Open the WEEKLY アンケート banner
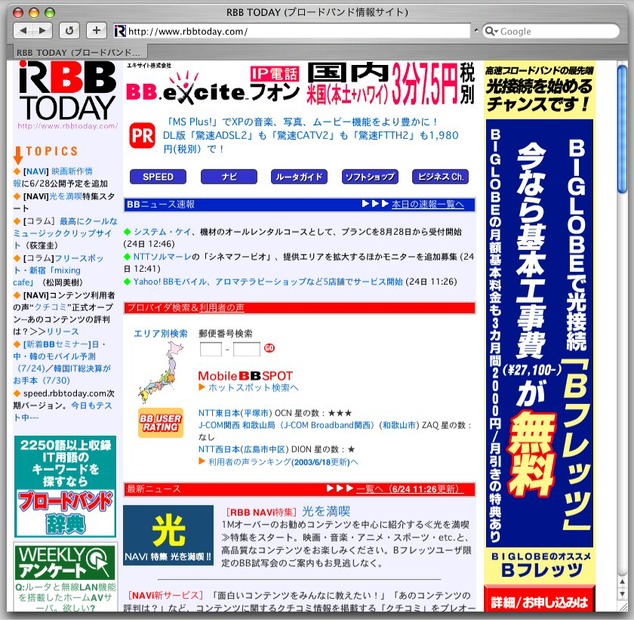634x620 pixels. [65, 563]
